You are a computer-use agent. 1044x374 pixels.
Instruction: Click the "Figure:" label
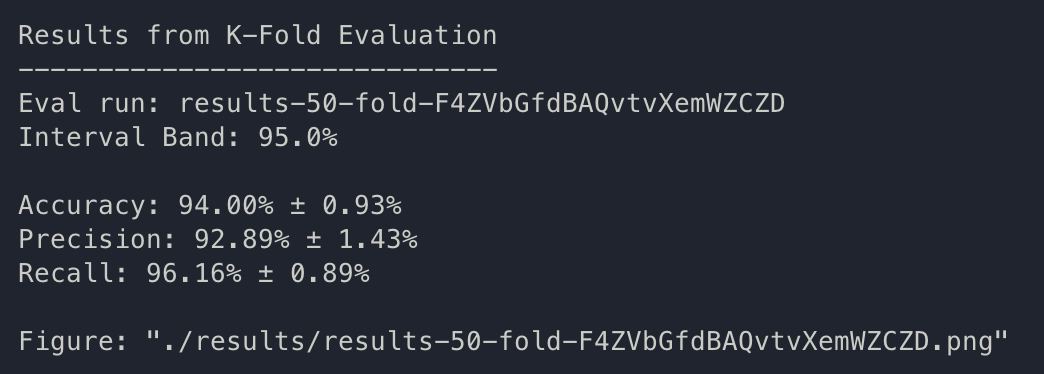[75, 341]
